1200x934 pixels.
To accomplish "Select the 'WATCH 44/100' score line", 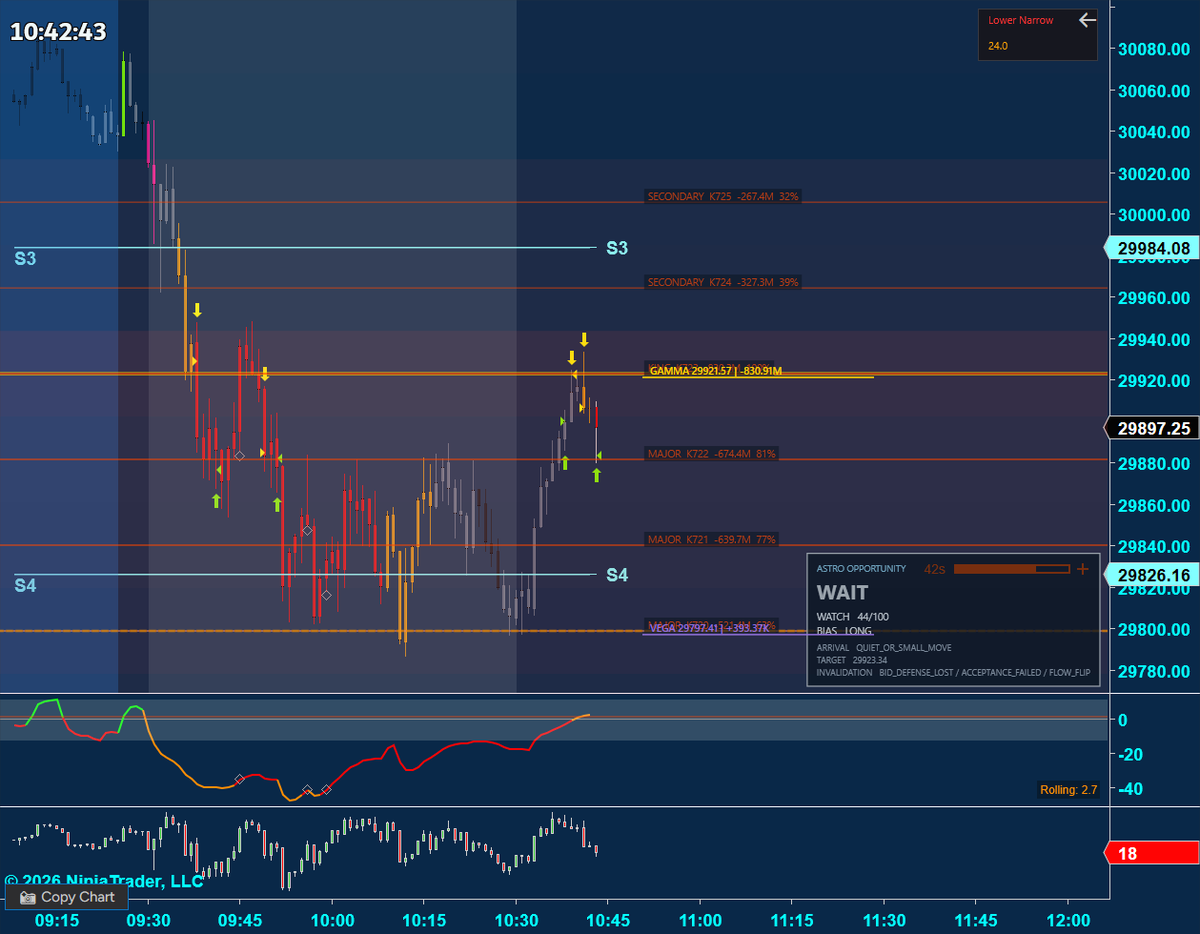I will click(x=852, y=616).
